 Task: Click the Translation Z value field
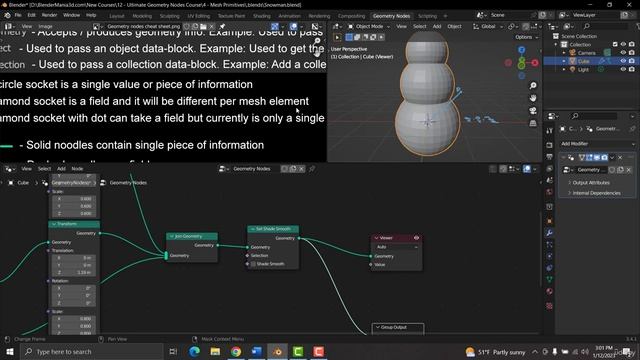[x=74, y=272]
